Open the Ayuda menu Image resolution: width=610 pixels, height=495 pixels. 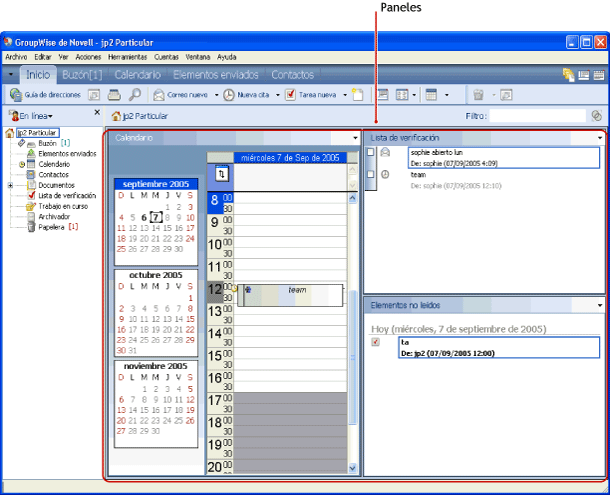(x=226, y=57)
